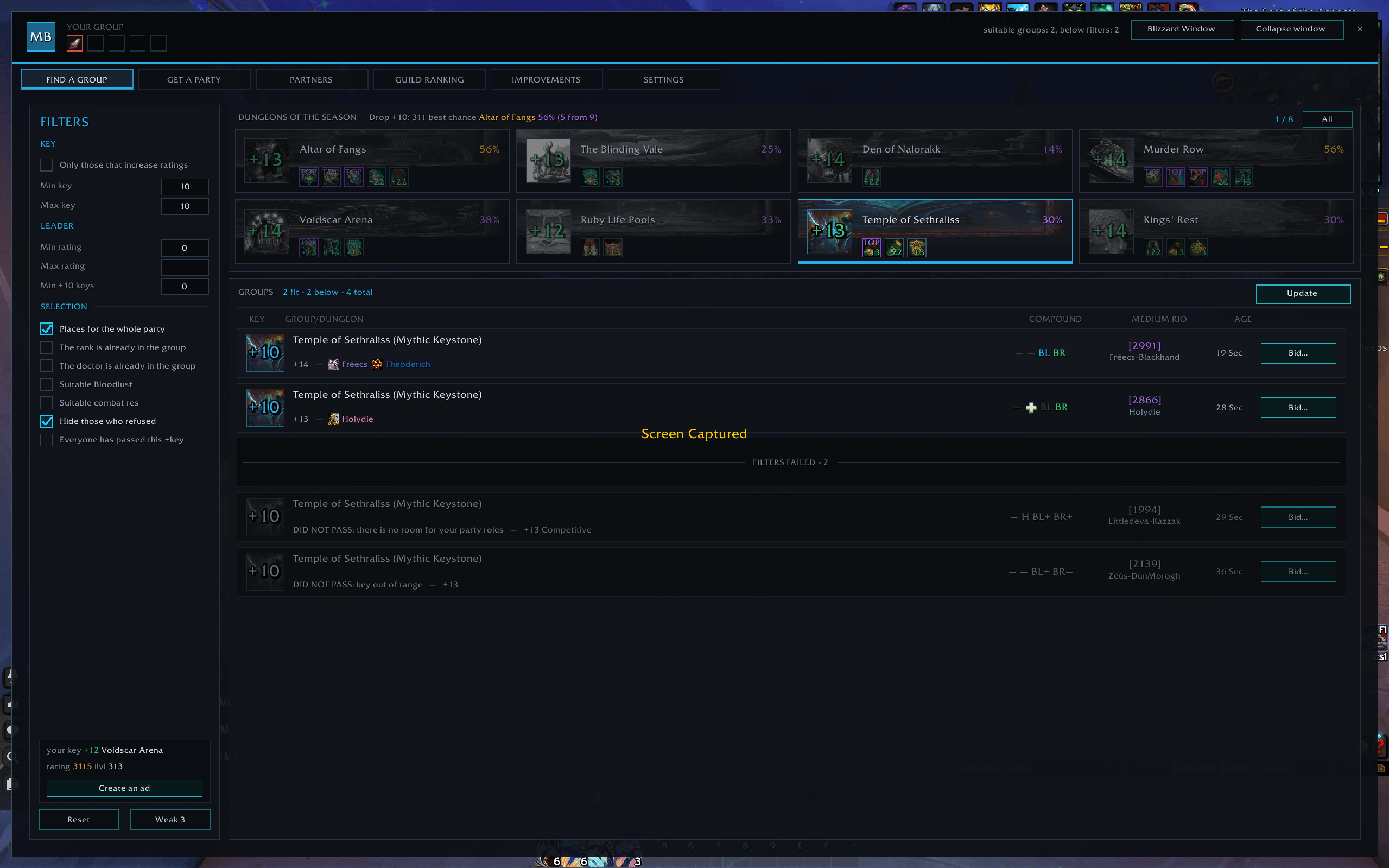Image resolution: width=1389 pixels, height=868 pixels.
Task: Open the Settings tab
Action: tap(663, 79)
